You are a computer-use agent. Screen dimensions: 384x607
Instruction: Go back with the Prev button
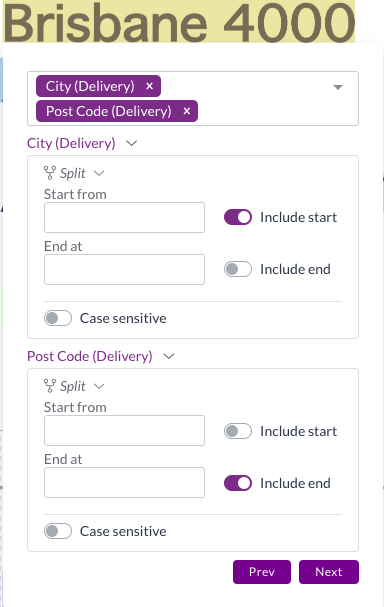[262, 572]
